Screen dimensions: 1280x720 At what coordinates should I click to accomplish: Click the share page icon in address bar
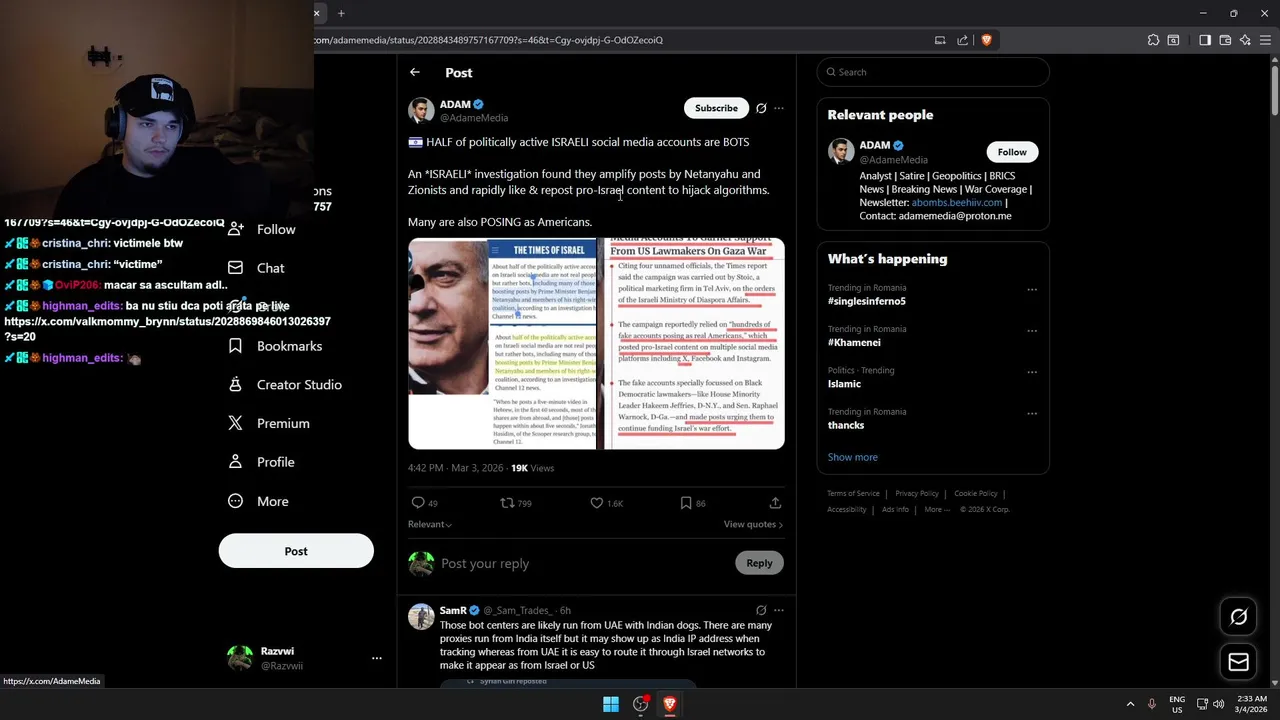(x=962, y=40)
